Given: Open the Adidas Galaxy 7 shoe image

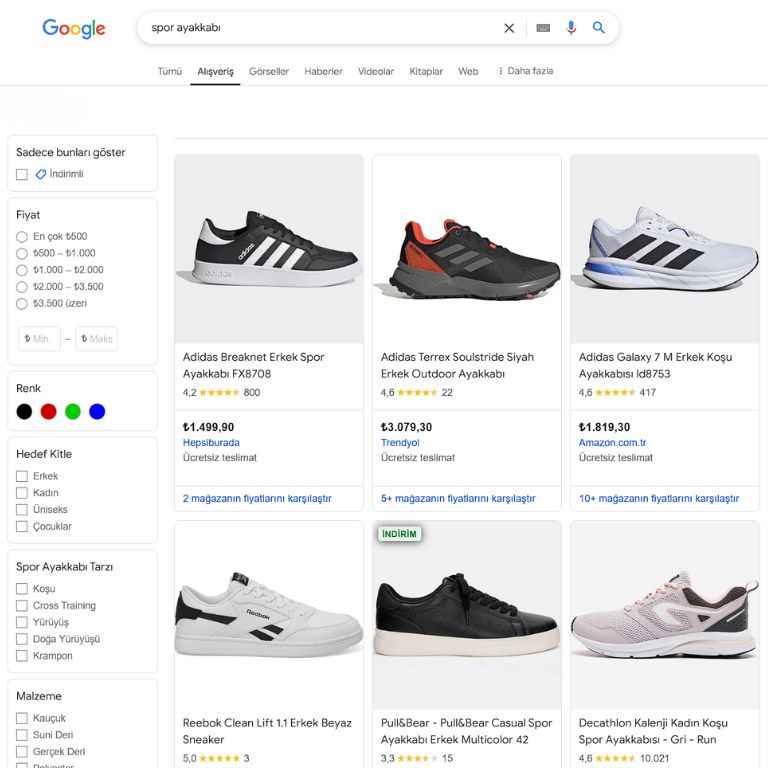Looking at the screenshot, I should (x=665, y=249).
